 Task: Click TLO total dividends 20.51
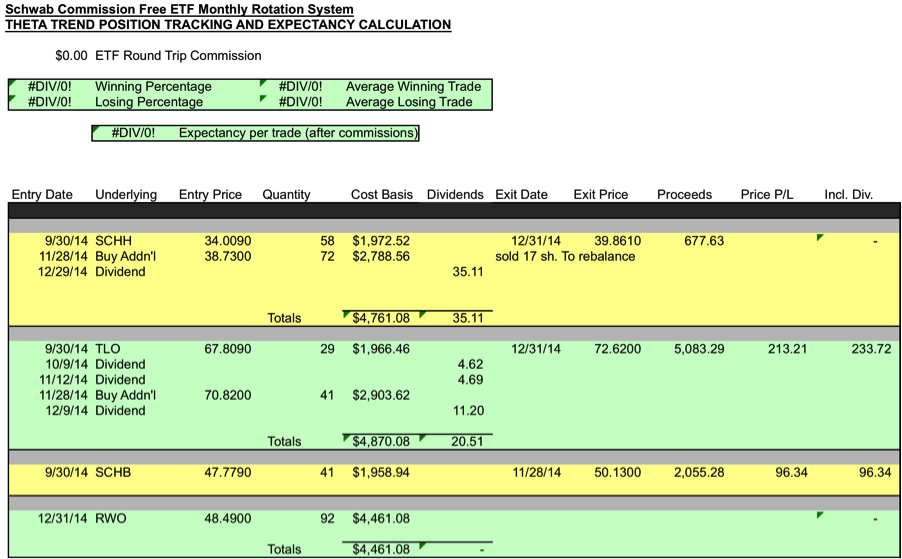(x=468, y=442)
